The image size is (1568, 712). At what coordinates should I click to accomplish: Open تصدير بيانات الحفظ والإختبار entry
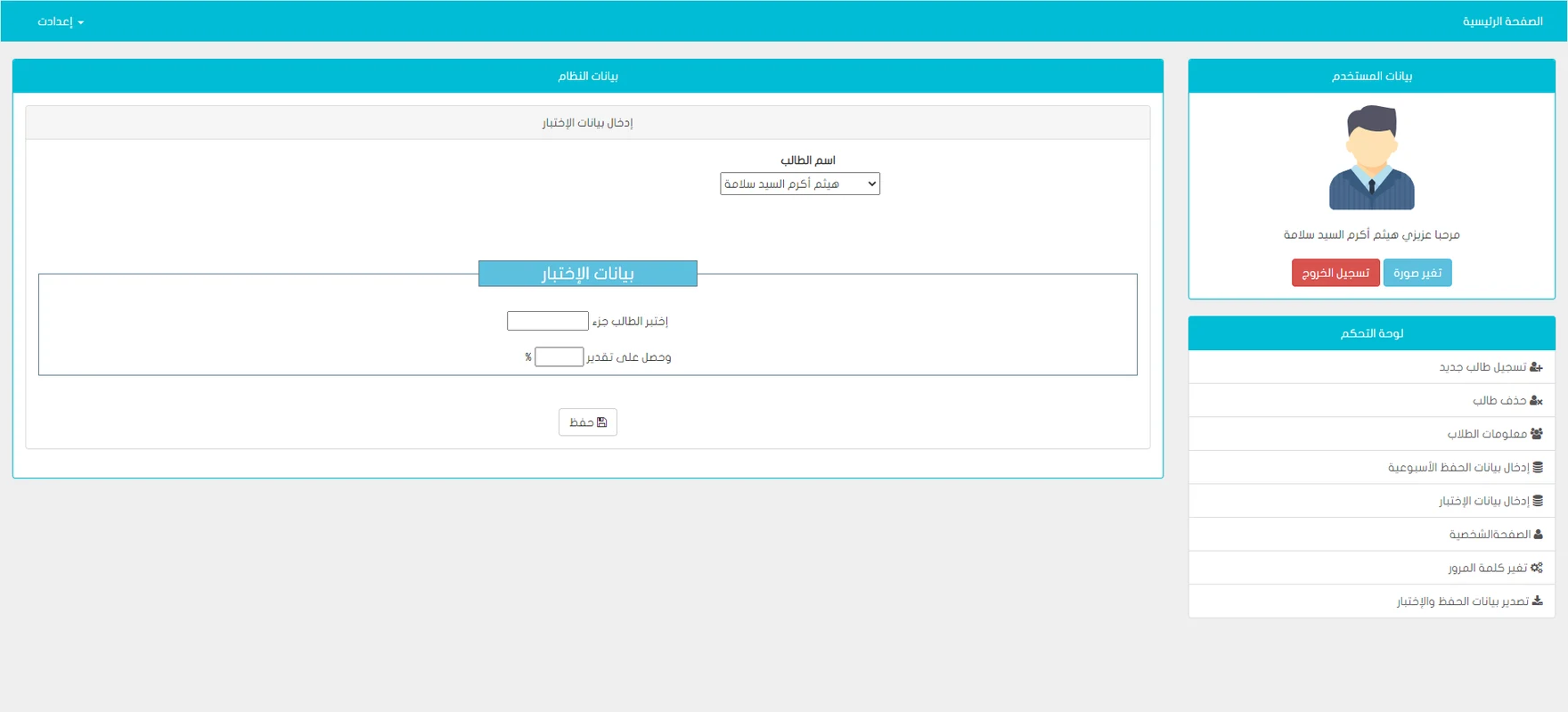coord(1372,602)
